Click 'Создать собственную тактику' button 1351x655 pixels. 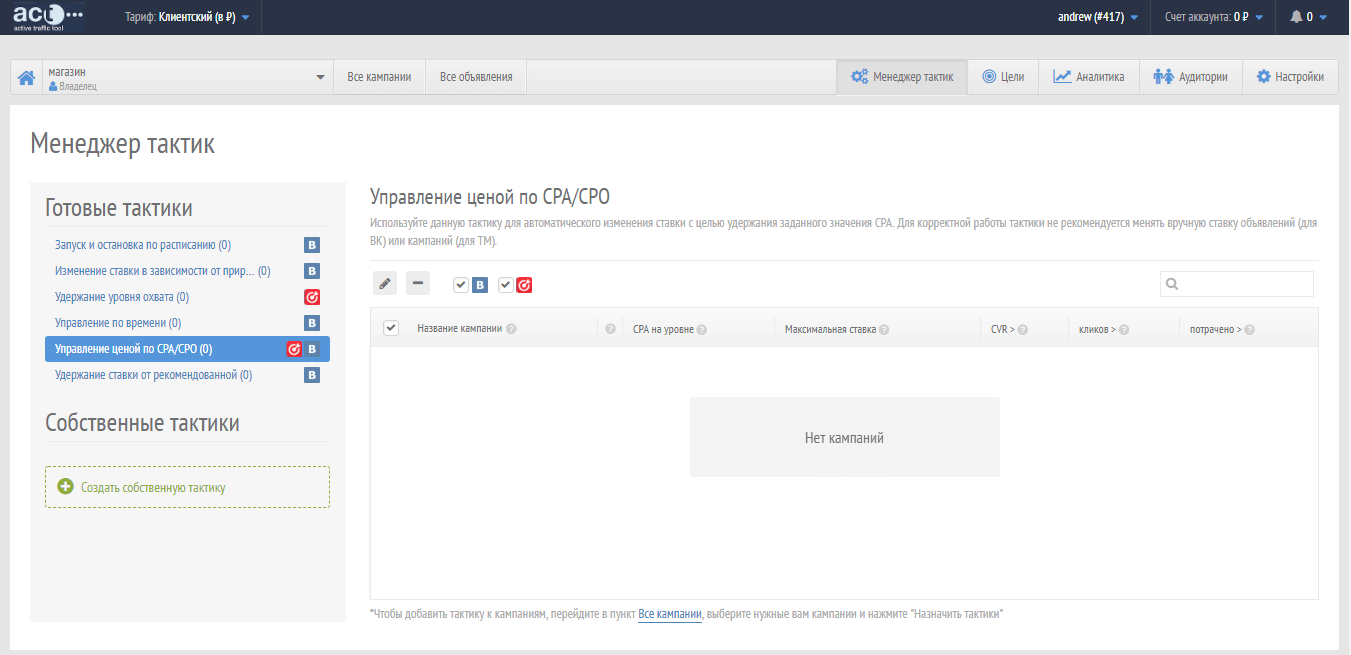pyautogui.click(x=153, y=488)
